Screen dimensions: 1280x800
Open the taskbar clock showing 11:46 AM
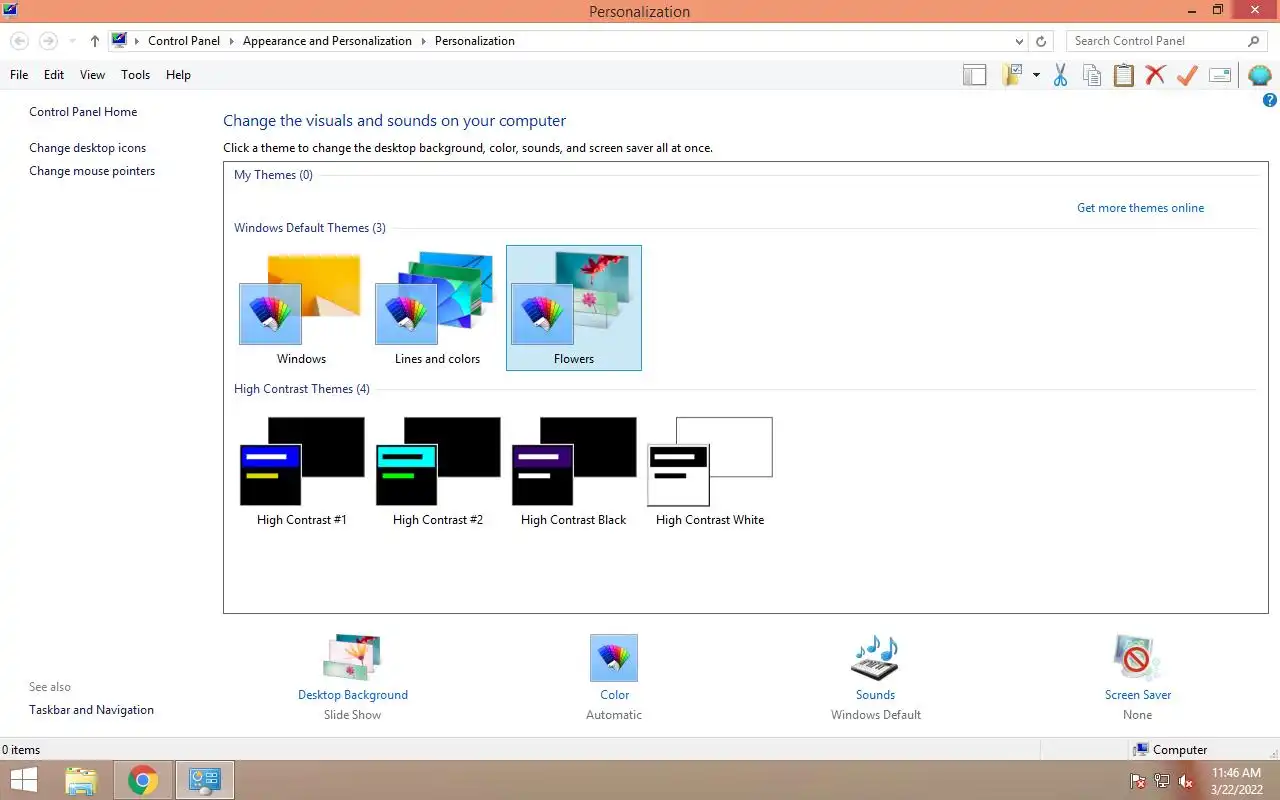click(1236, 780)
